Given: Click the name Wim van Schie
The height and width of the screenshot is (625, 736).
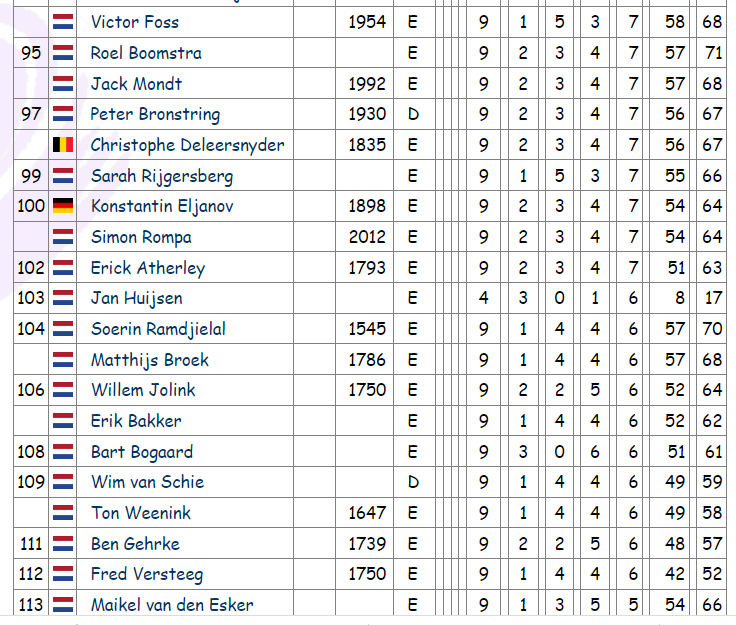Looking at the screenshot, I should (147, 482).
